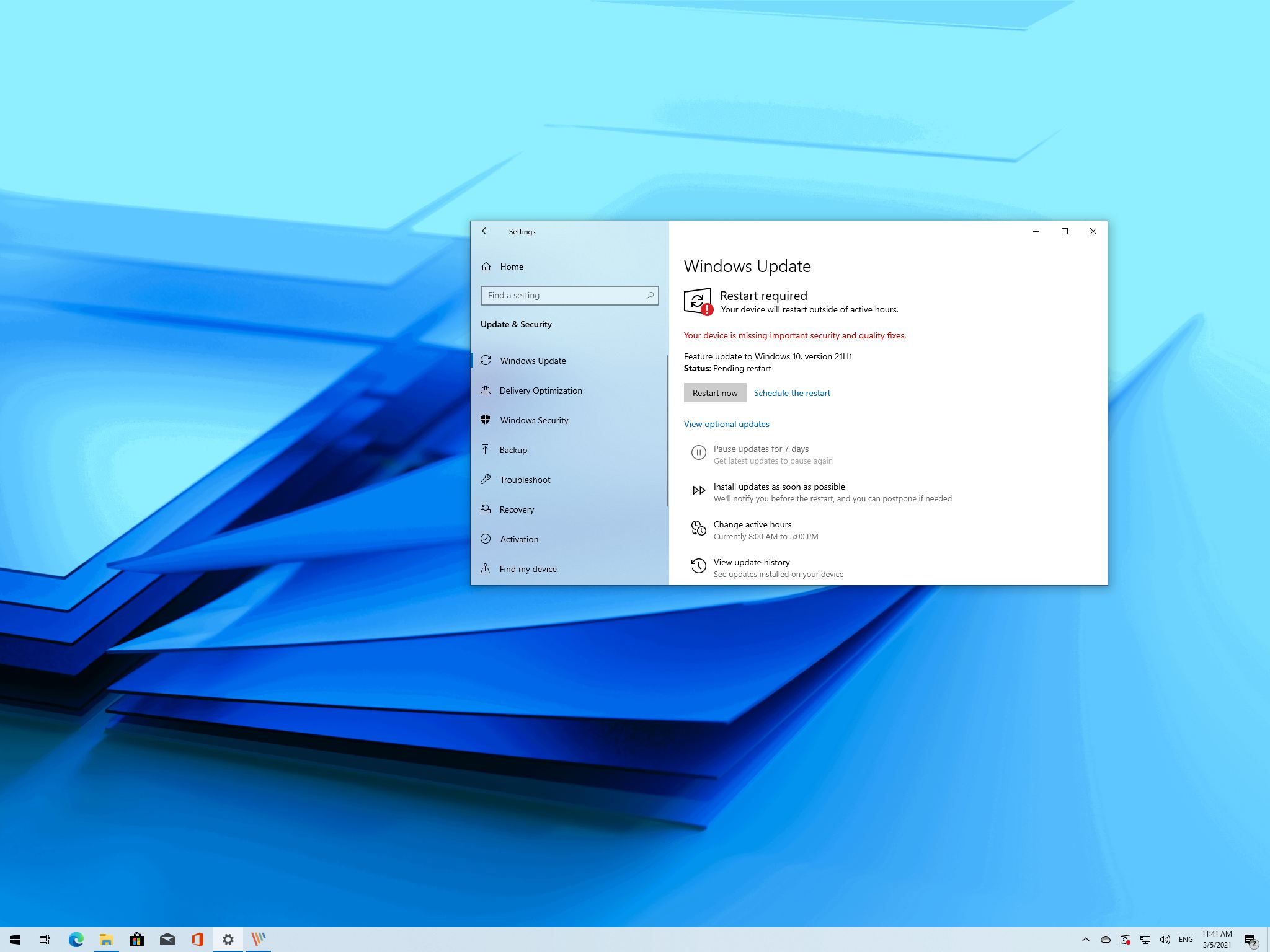
Task: Open the Troubleshoot page
Action: (x=525, y=479)
